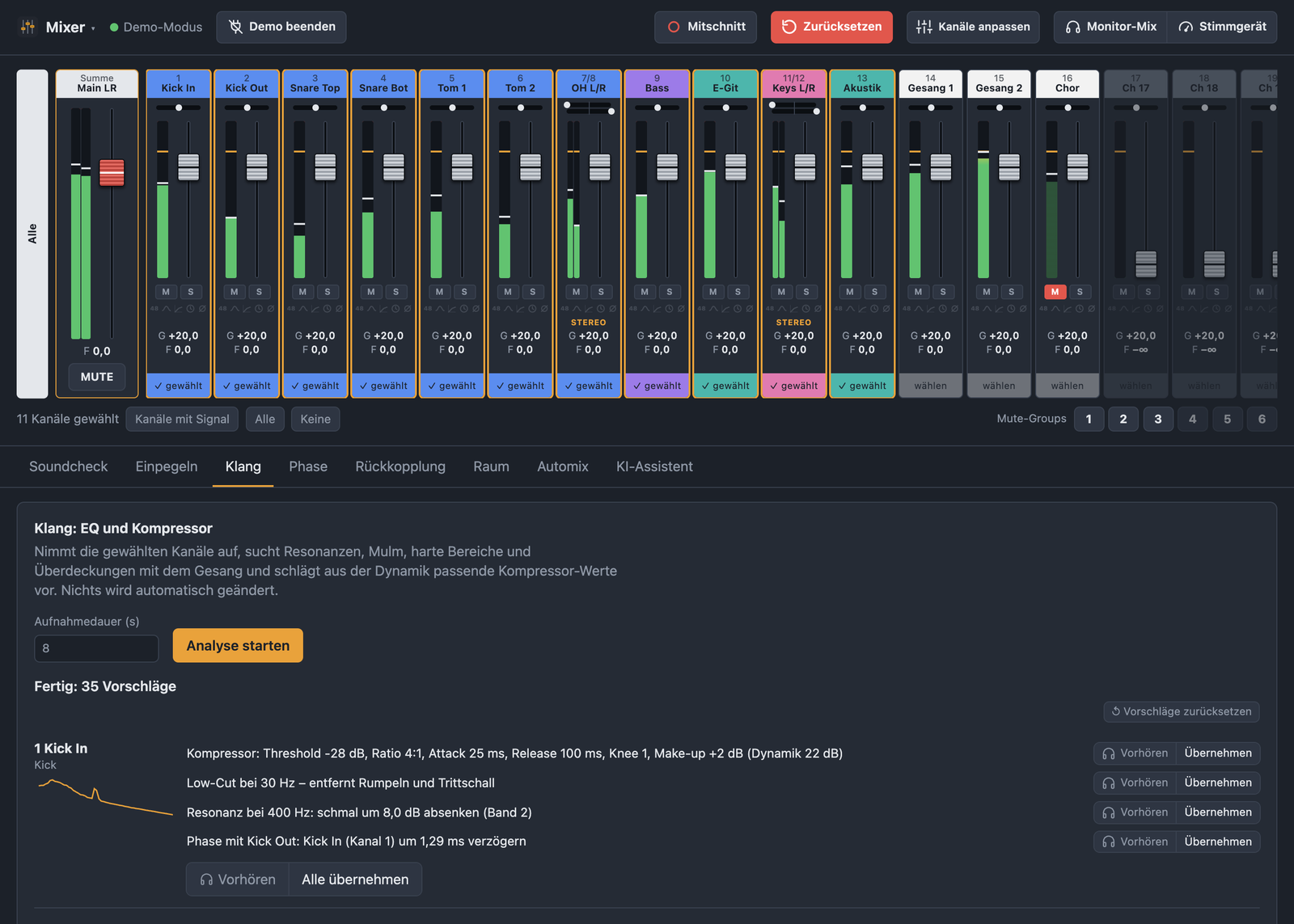The height and width of the screenshot is (924, 1294).
Task: Toggle 48V phantom power on Kick In
Action: point(154,309)
